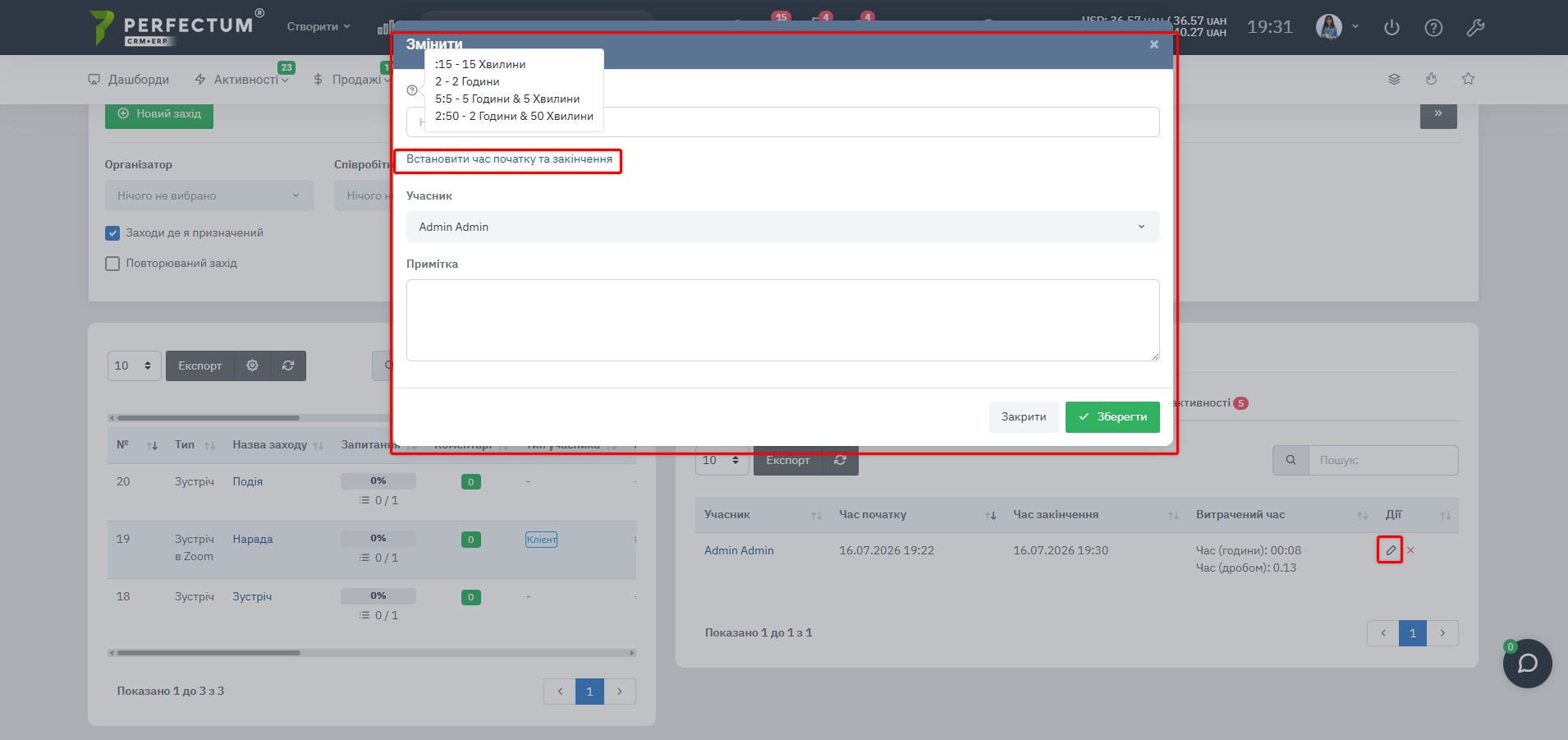Click 'Встановити час початку та закінчення' link
Image resolution: width=1568 pixels, height=740 pixels.
click(509, 159)
